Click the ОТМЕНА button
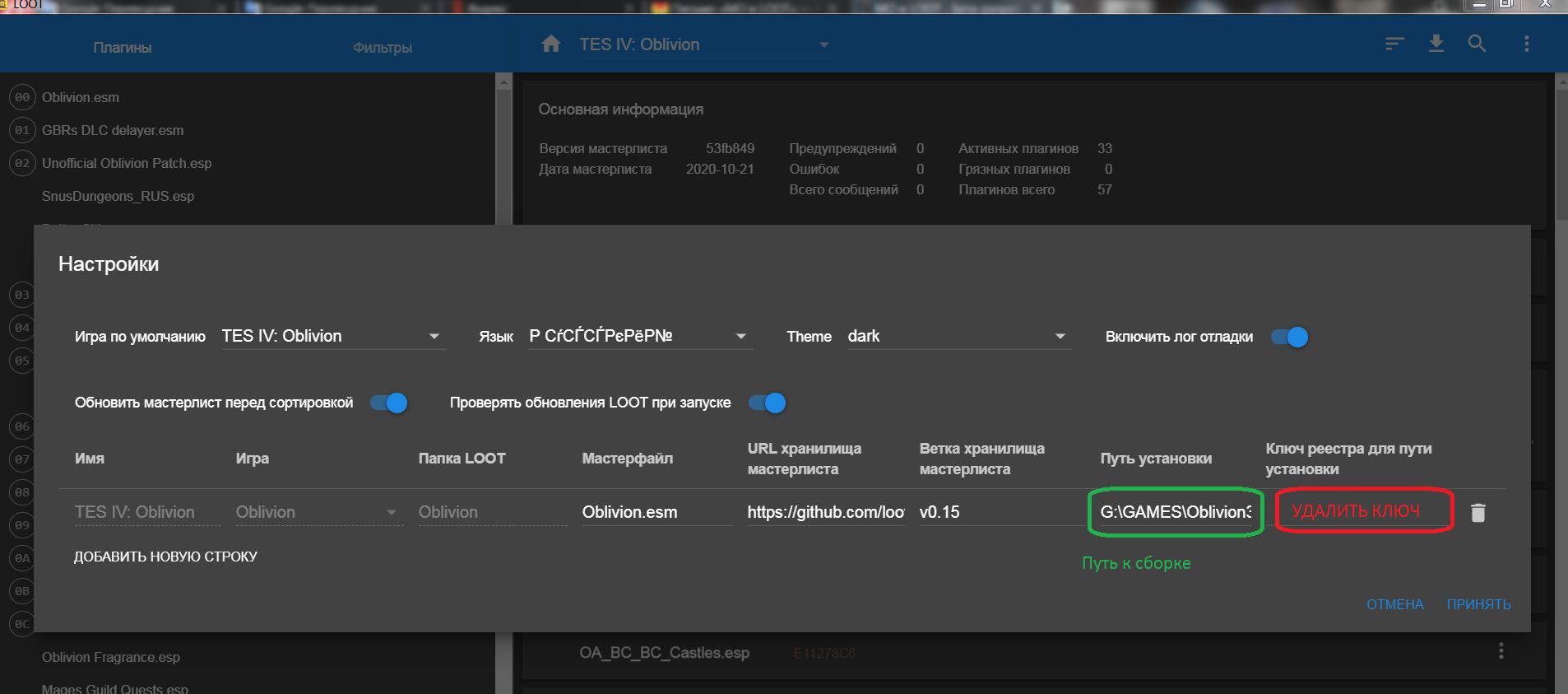 coord(1394,604)
